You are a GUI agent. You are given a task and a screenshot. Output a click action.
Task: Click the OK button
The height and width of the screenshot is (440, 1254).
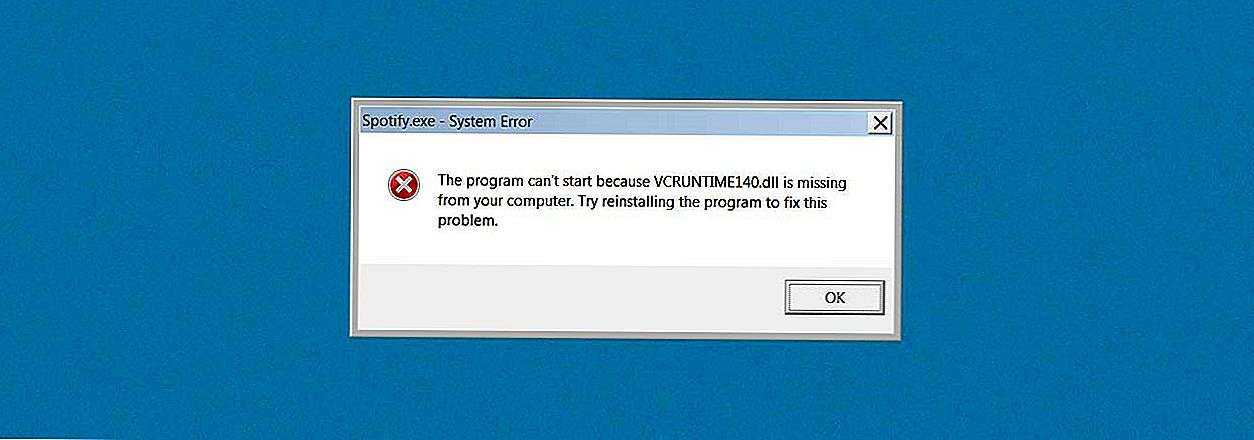click(834, 297)
